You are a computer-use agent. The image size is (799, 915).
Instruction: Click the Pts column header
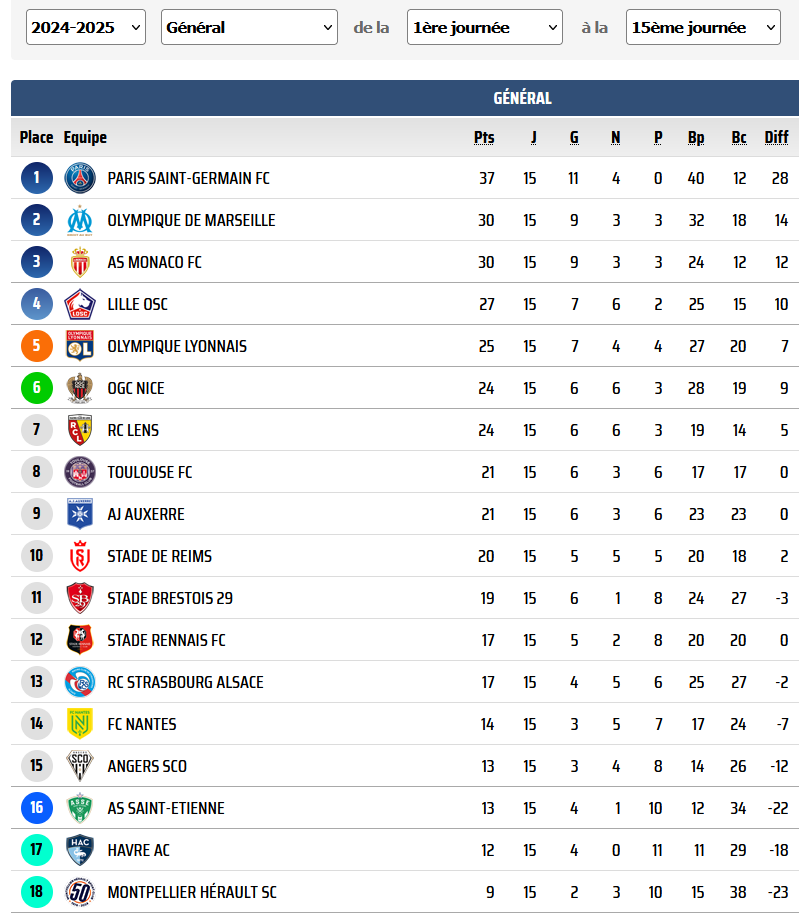(484, 137)
